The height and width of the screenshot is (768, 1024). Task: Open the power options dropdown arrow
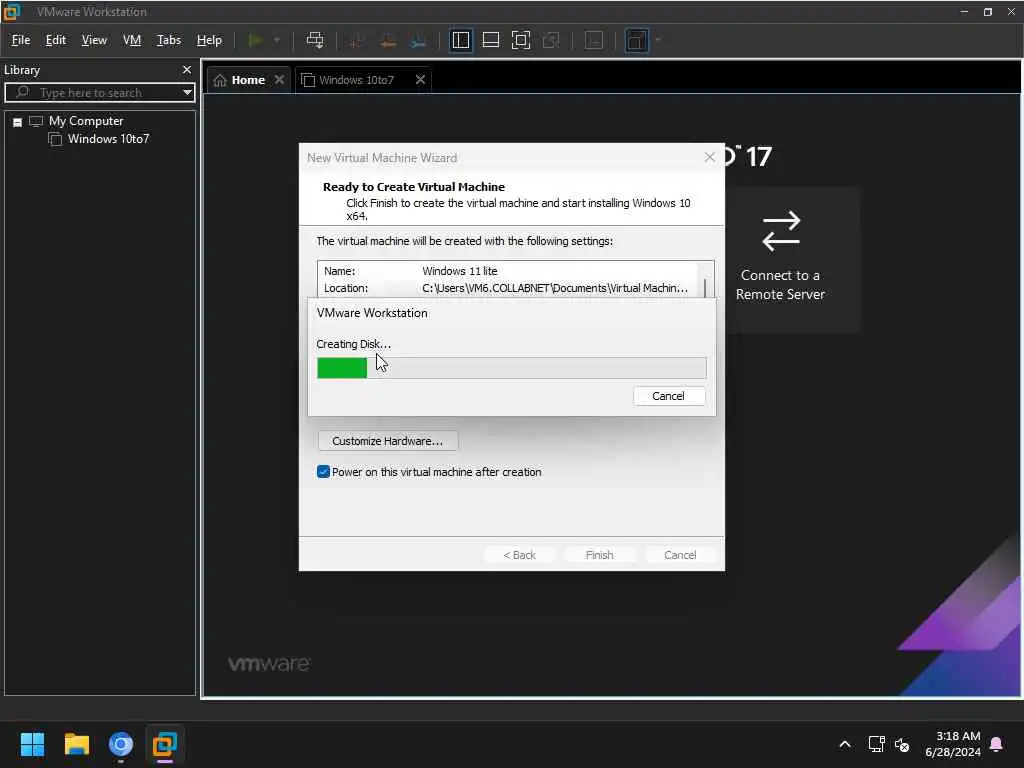point(277,40)
